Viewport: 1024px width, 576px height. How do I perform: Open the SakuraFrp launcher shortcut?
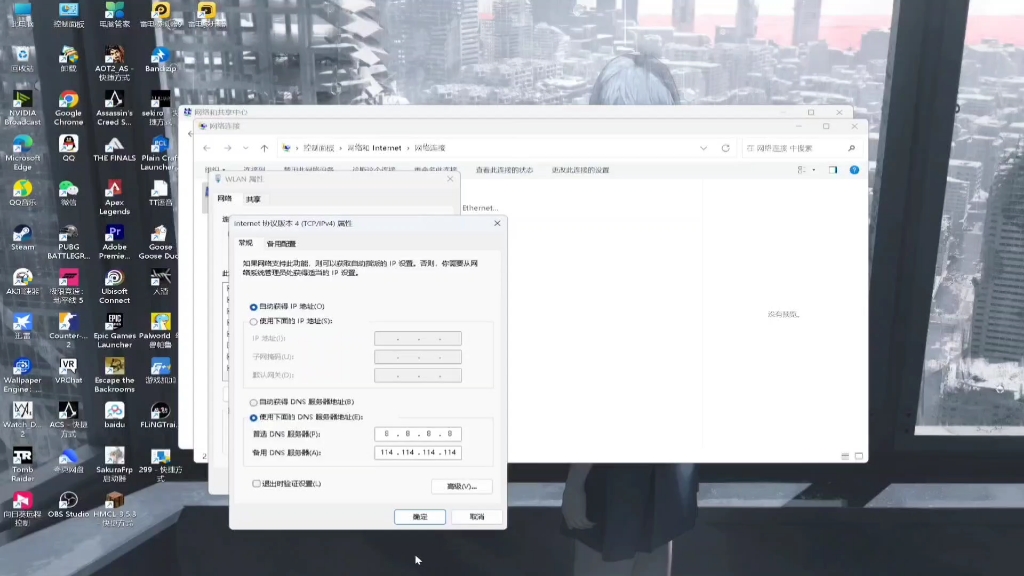114,465
